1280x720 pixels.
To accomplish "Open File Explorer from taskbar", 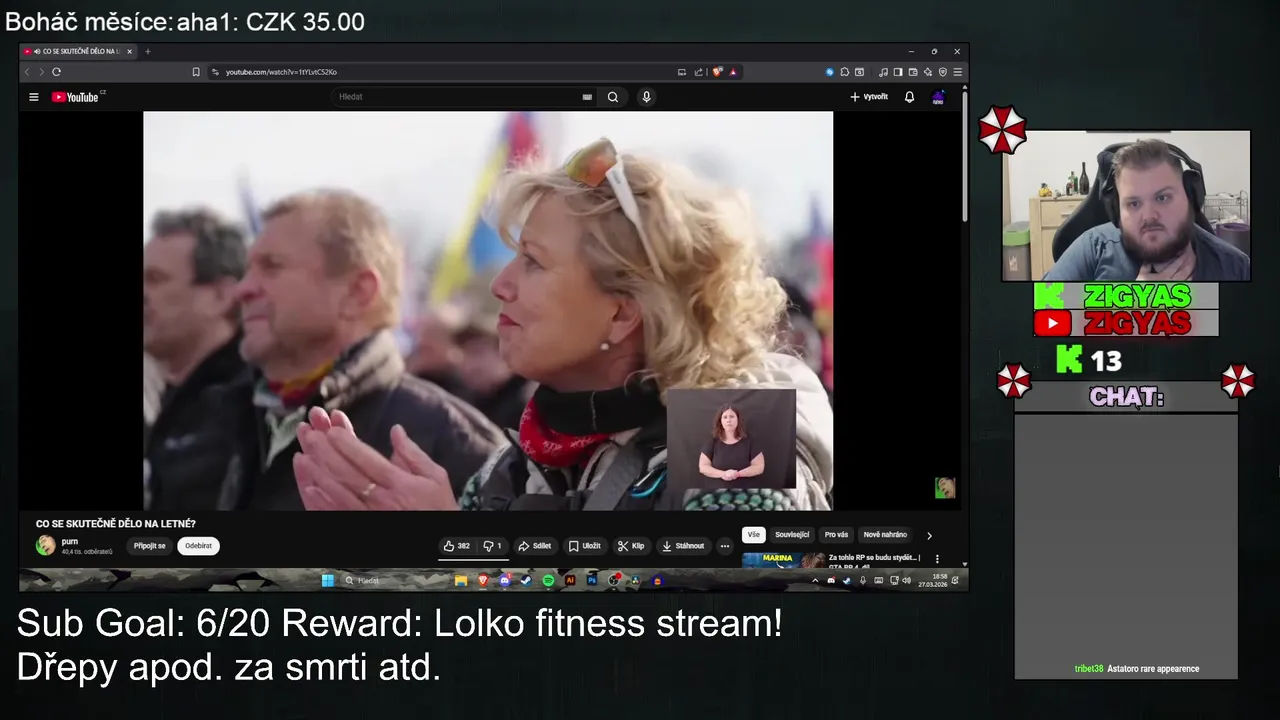I will 461,580.
